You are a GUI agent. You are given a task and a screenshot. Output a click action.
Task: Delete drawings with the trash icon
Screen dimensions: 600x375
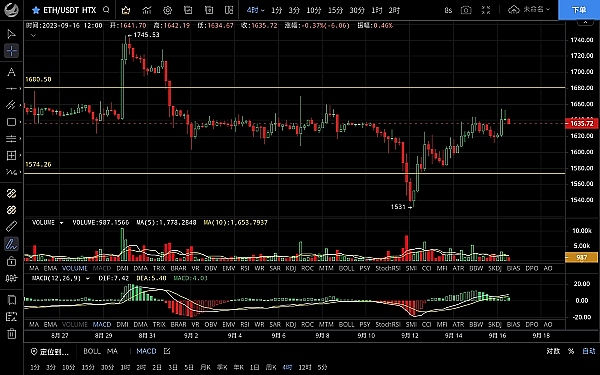pyautogui.click(x=11, y=334)
